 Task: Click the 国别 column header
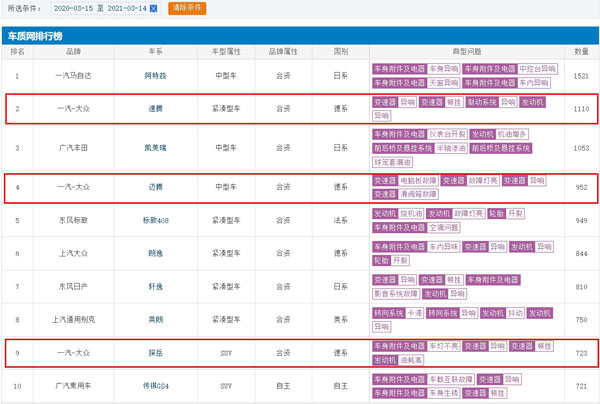pyautogui.click(x=341, y=52)
